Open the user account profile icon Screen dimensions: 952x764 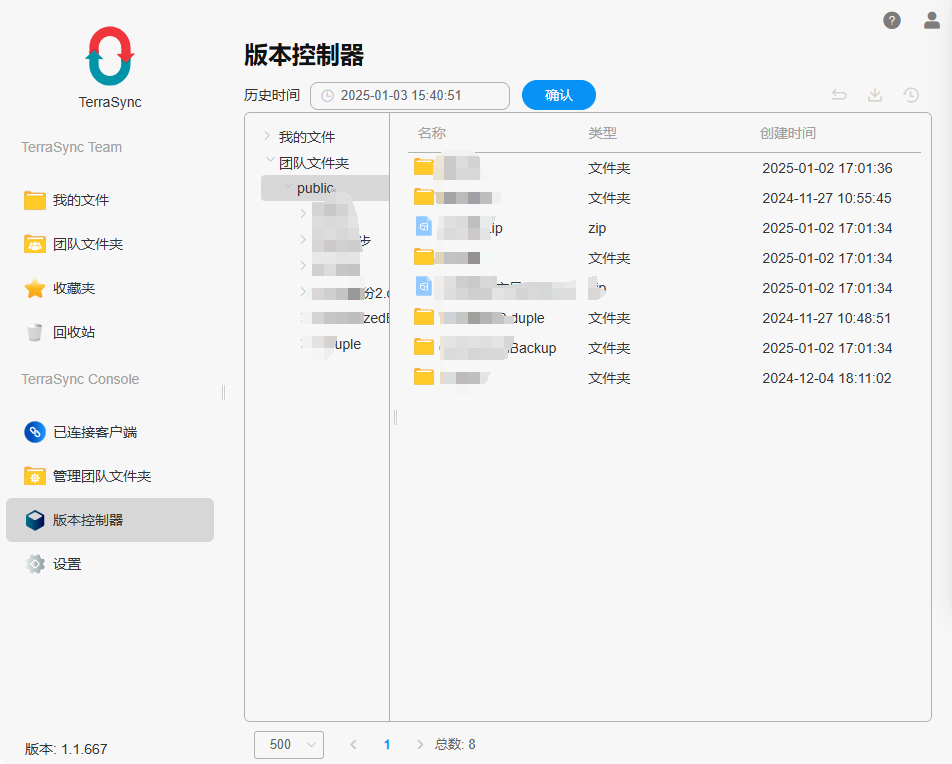point(931,21)
